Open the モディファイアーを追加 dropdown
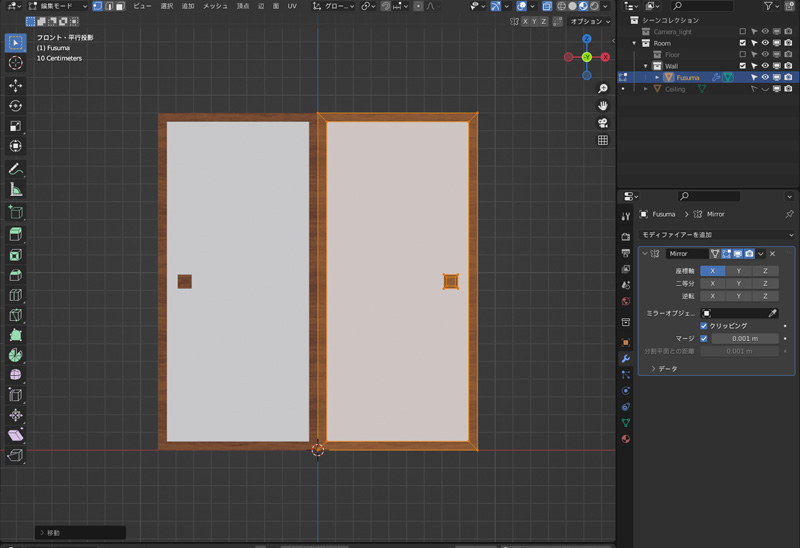This screenshot has width=800, height=548. click(x=716, y=234)
